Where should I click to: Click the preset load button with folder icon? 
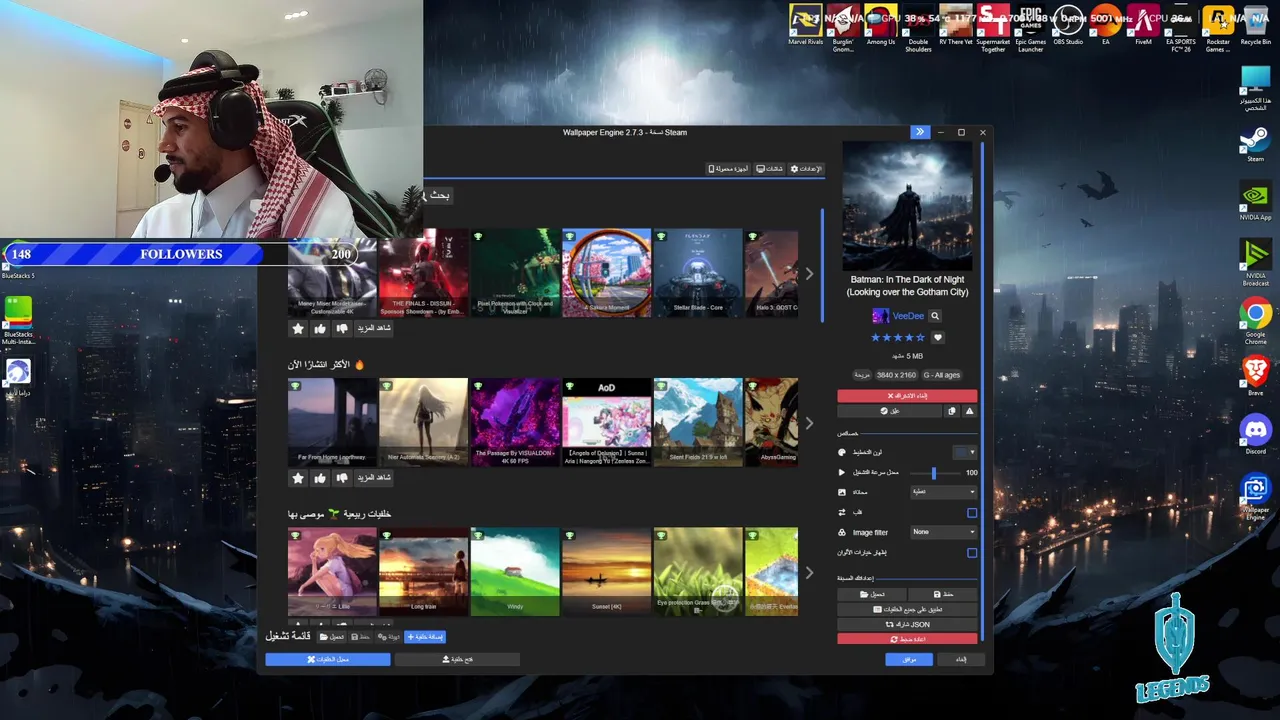click(872, 594)
